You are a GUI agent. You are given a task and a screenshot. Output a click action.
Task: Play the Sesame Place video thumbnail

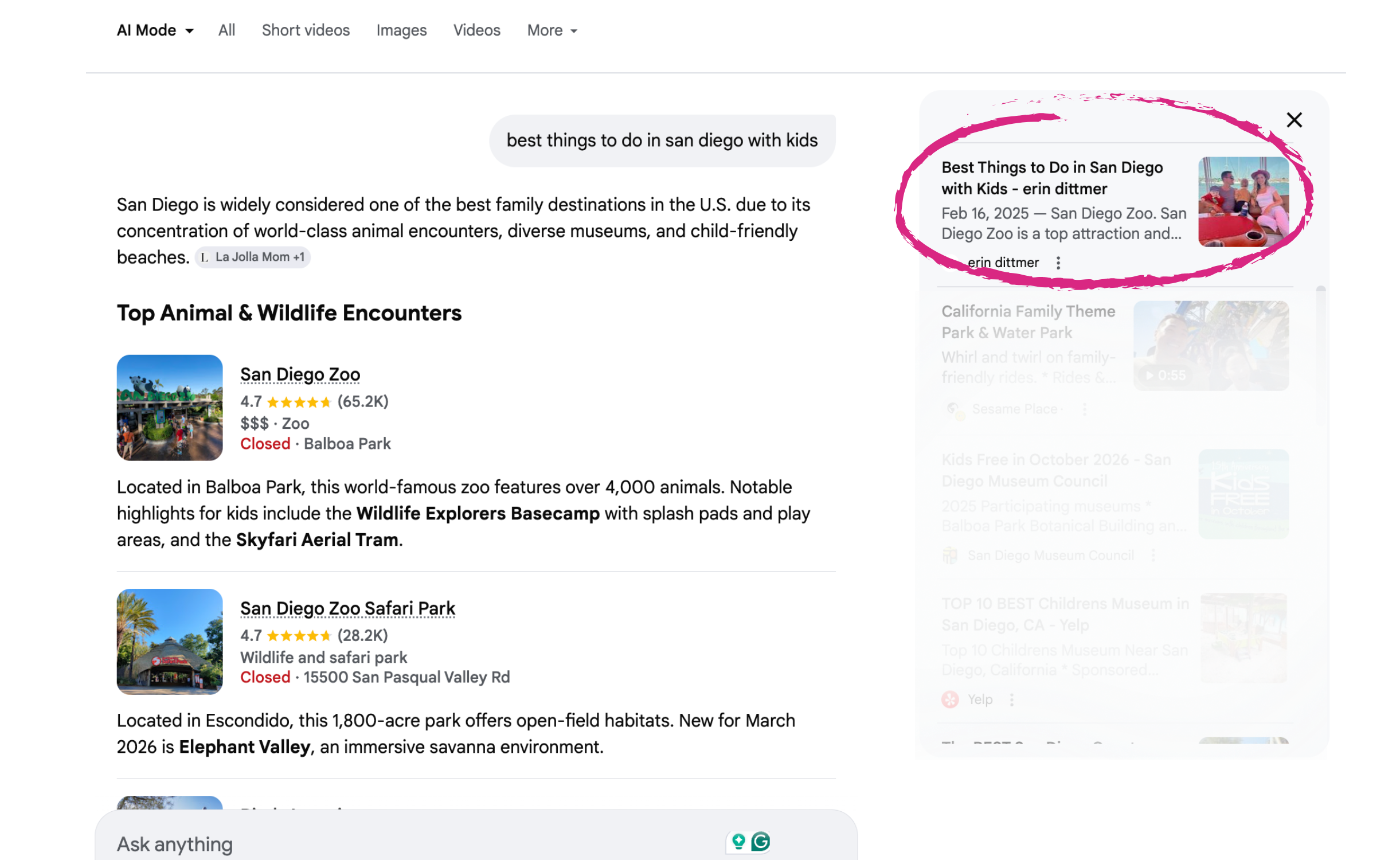coord(1210,346)
